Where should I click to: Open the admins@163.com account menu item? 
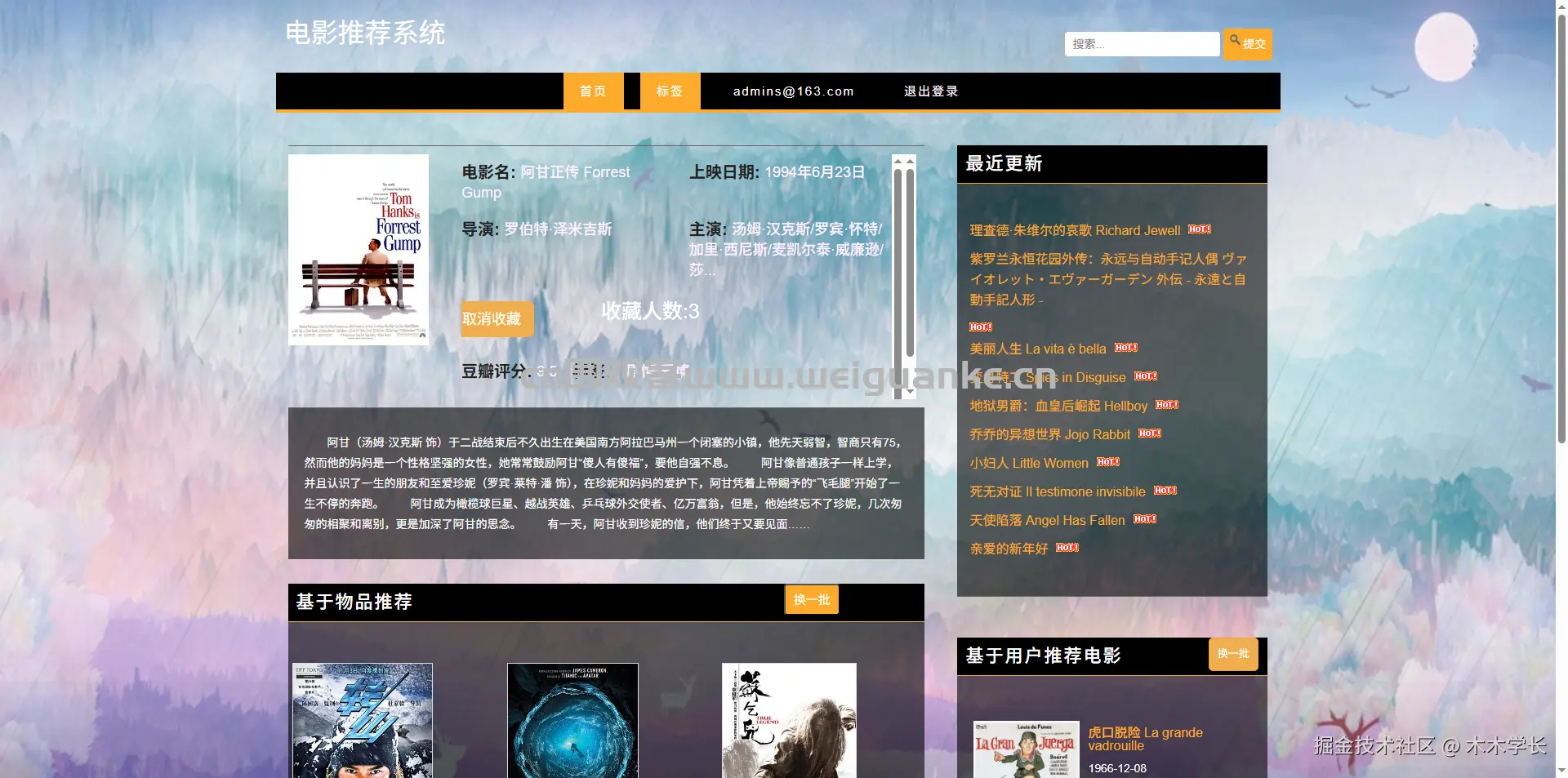(794, 91)
